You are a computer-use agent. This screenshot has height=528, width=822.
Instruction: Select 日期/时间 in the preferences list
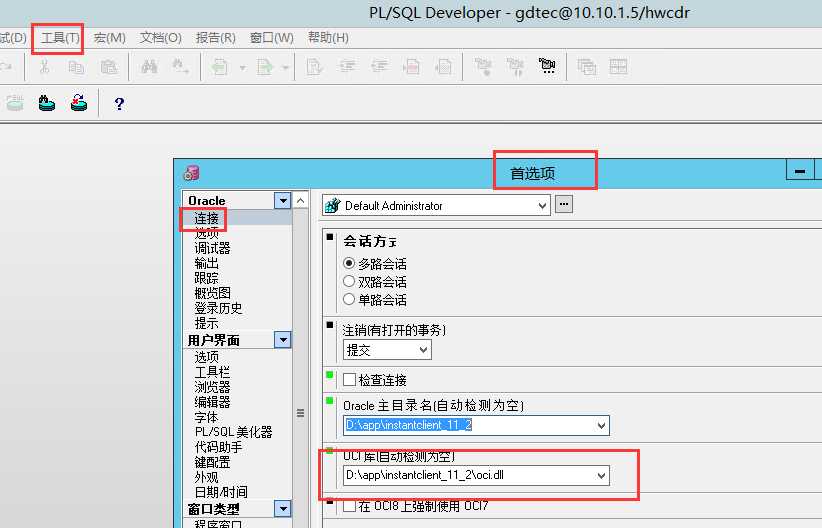pyautogui.click(x=221, y=492)
